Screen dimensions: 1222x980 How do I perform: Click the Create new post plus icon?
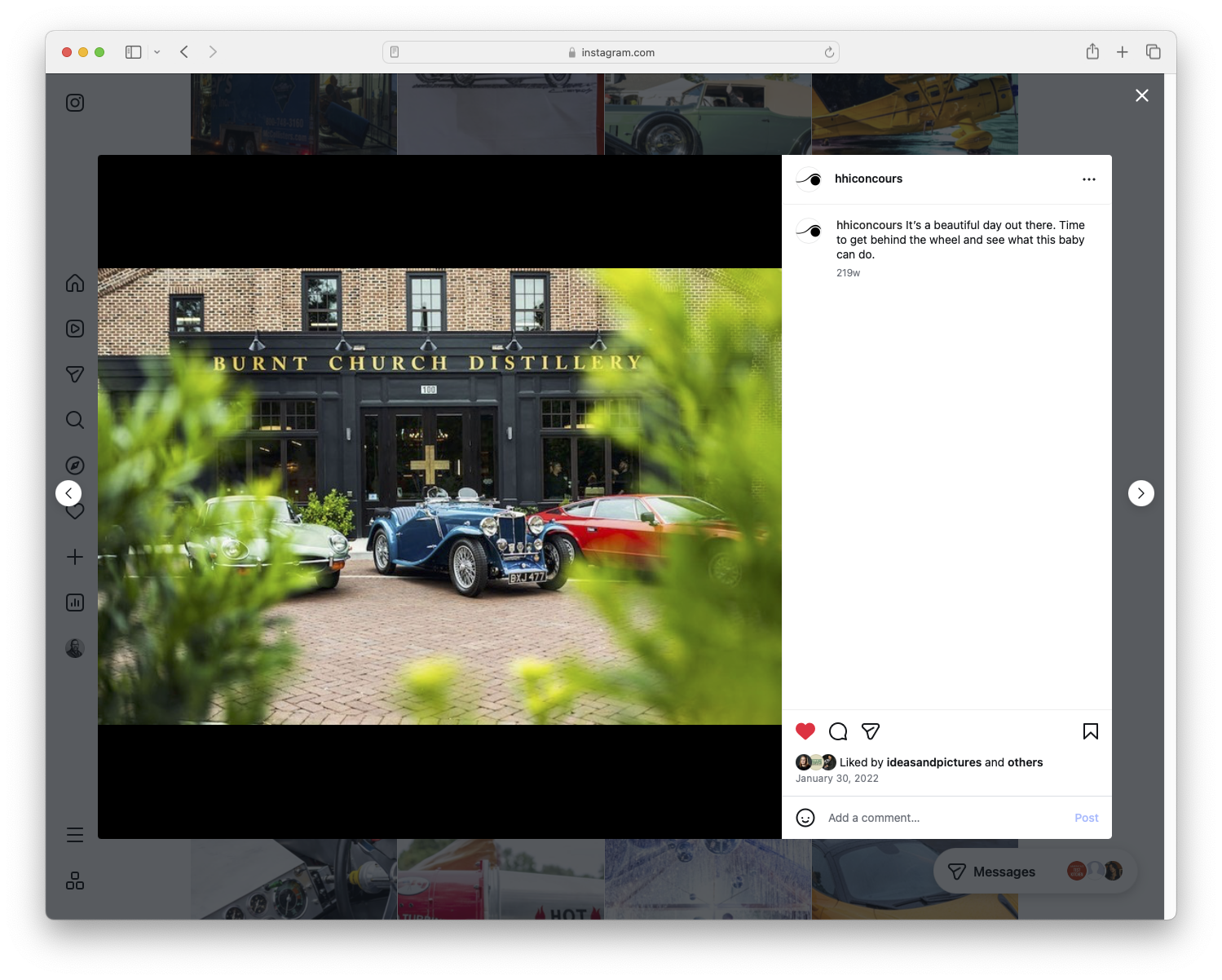point(74,557)
